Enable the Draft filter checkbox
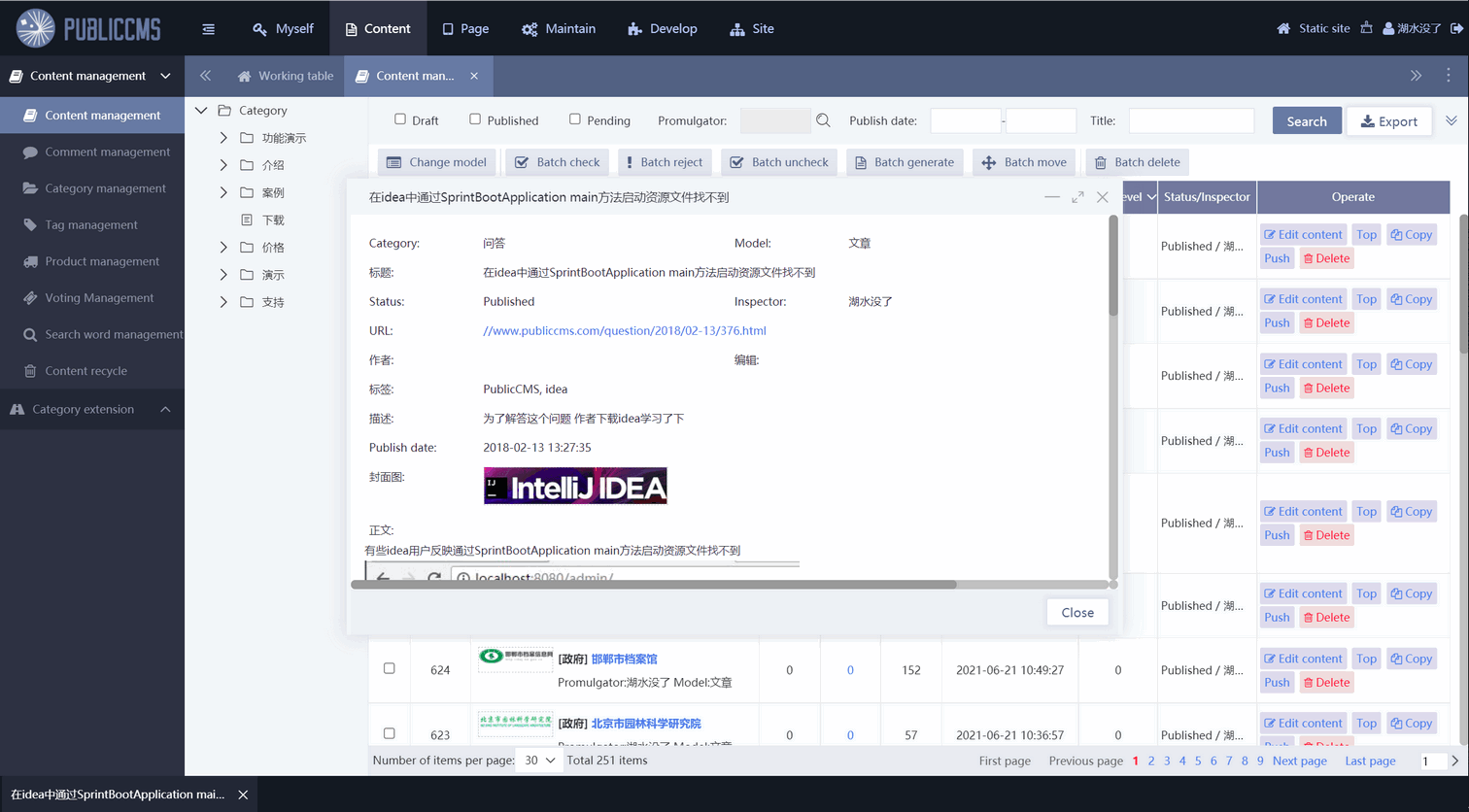 tap(400, 119)
